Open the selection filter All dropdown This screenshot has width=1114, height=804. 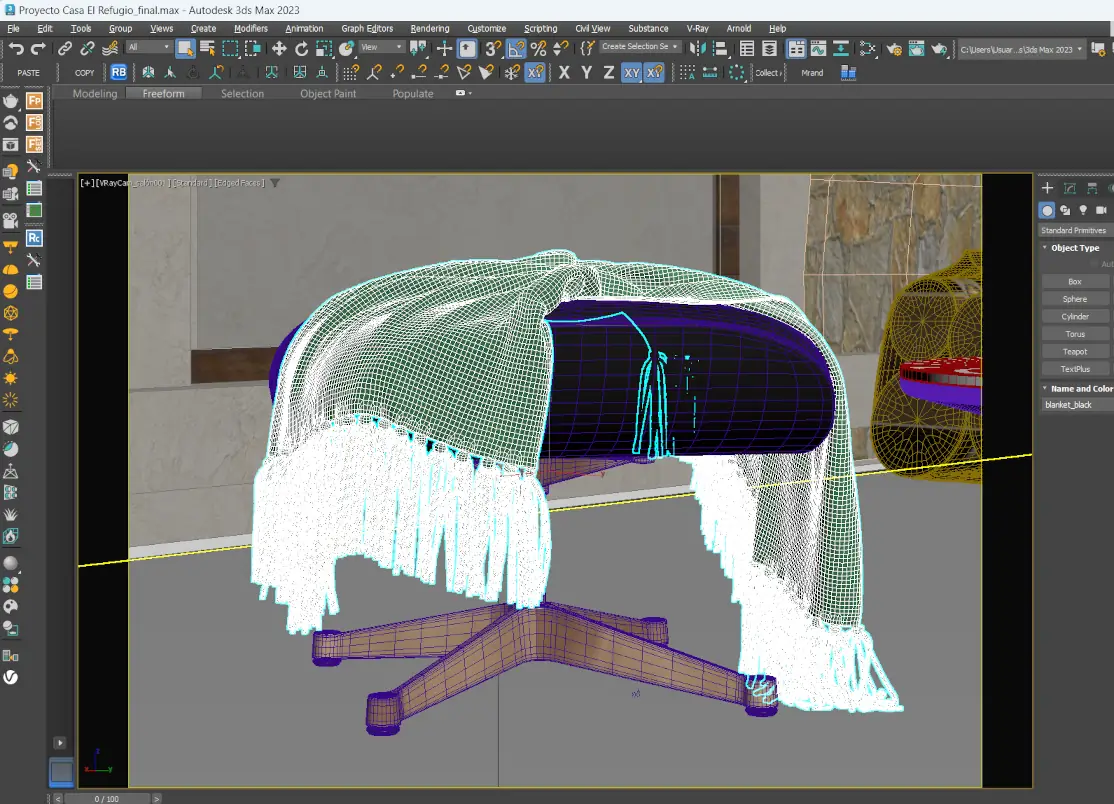coord(148,48)
